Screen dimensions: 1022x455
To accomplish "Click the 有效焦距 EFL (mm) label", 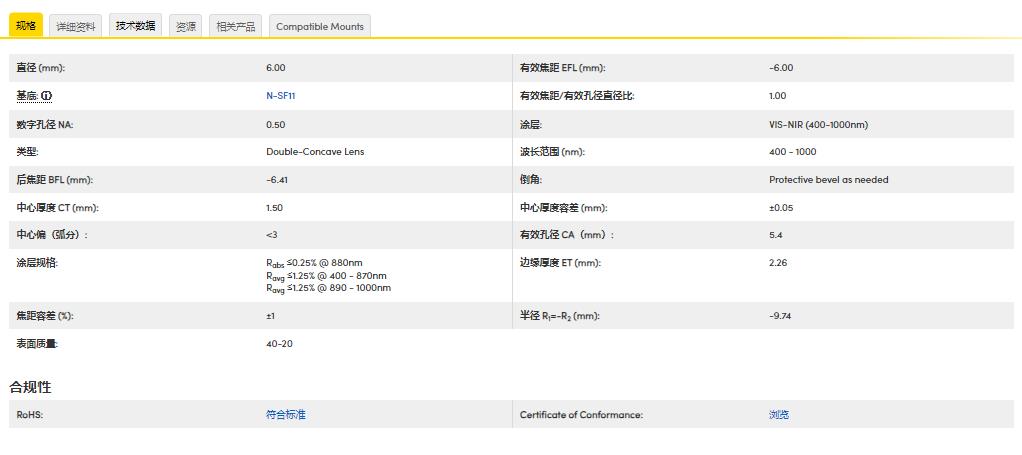I will (x=562, y=68).
